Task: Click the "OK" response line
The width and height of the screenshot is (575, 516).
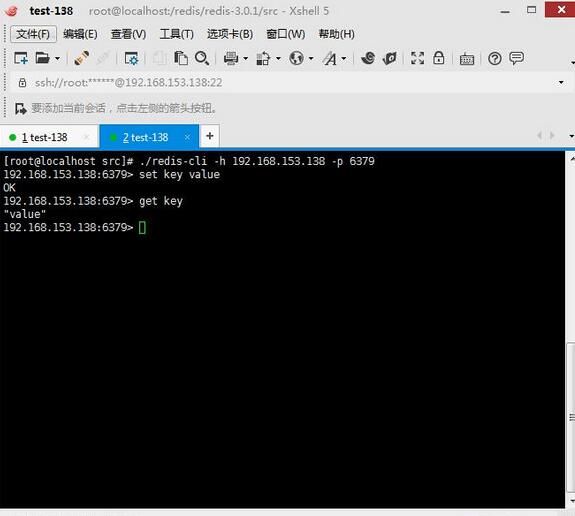Action: (9, 188)
